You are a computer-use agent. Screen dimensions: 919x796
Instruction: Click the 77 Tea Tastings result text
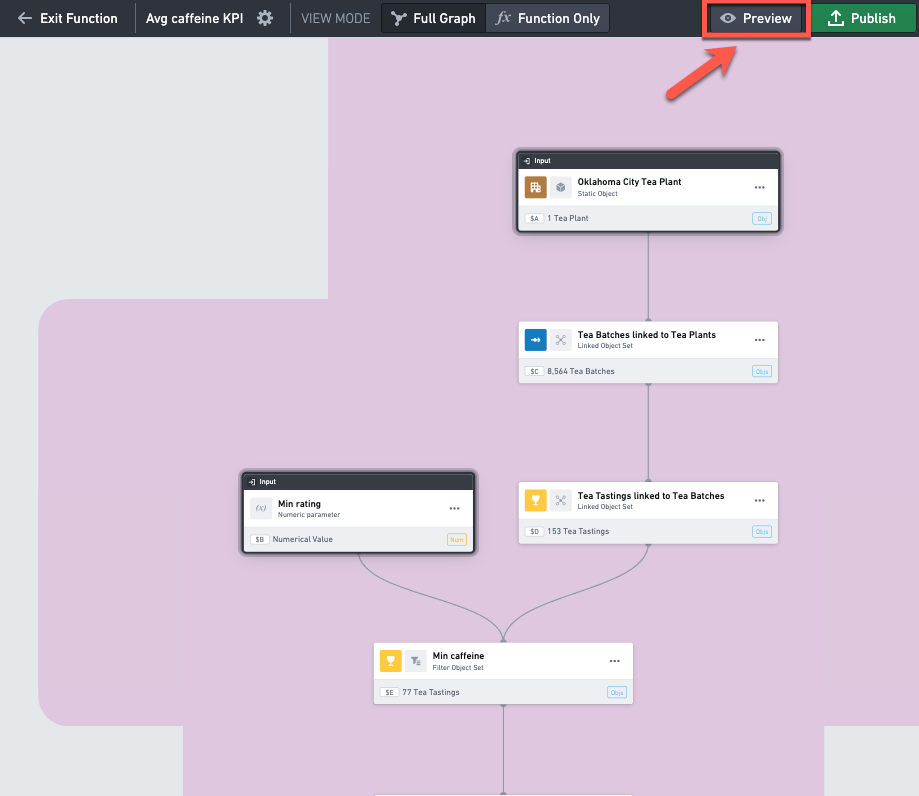pos(431,692)
